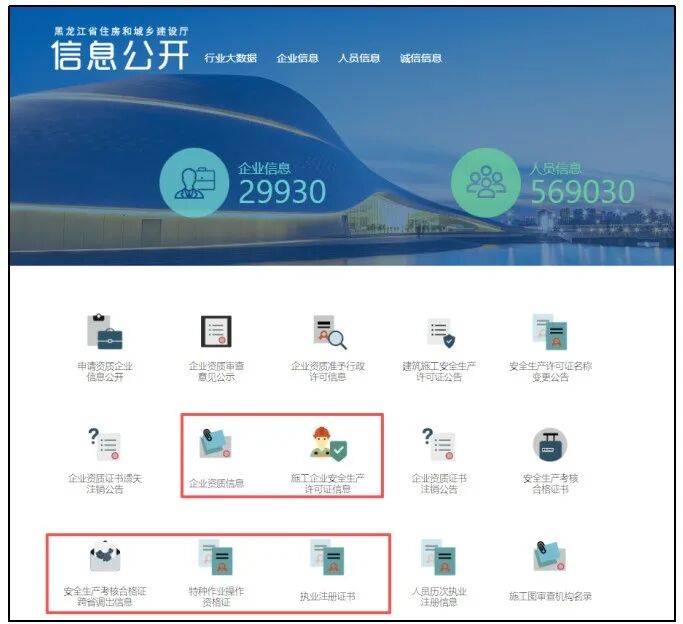Open the 安全生产考核合格证书 round stamp icon
Screen dimensions: 683x624
click(550, 443)
